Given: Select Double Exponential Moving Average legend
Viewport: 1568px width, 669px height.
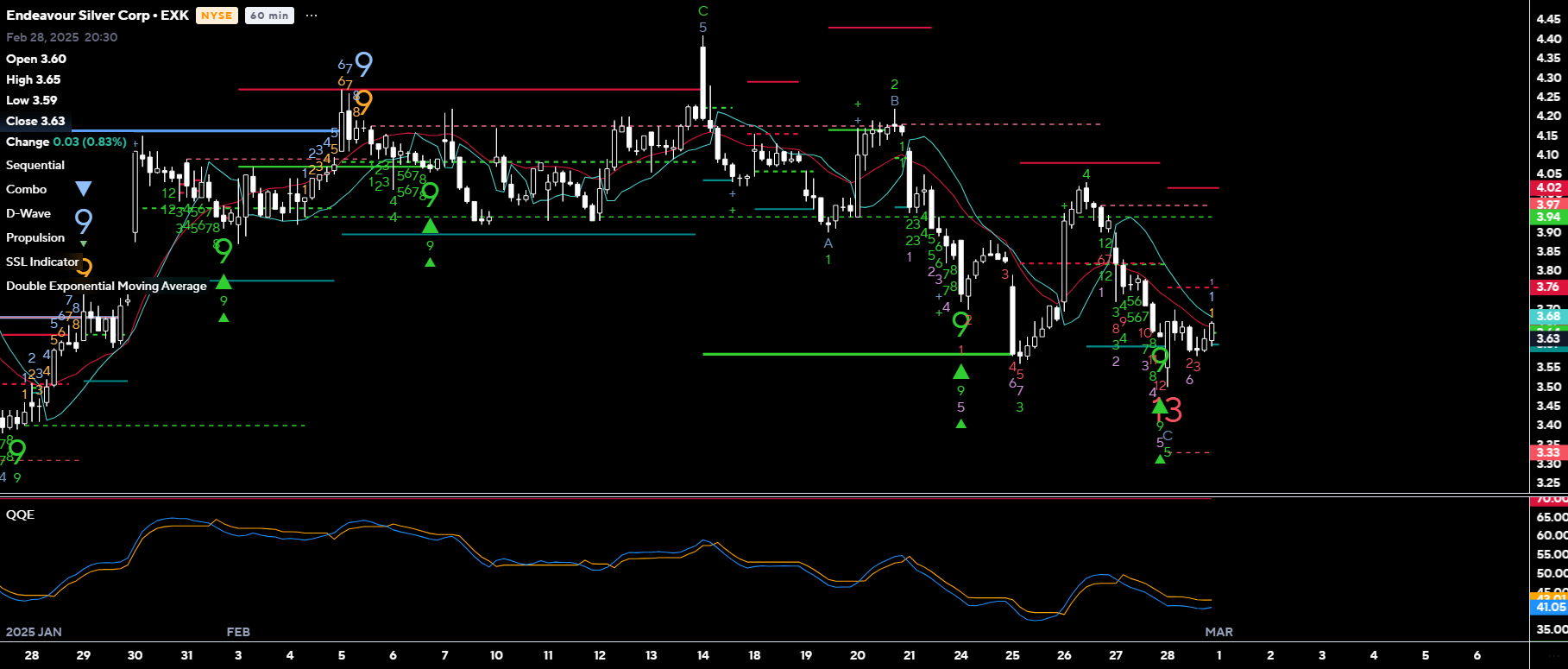Looking at the screenshot, I should 106,286.
